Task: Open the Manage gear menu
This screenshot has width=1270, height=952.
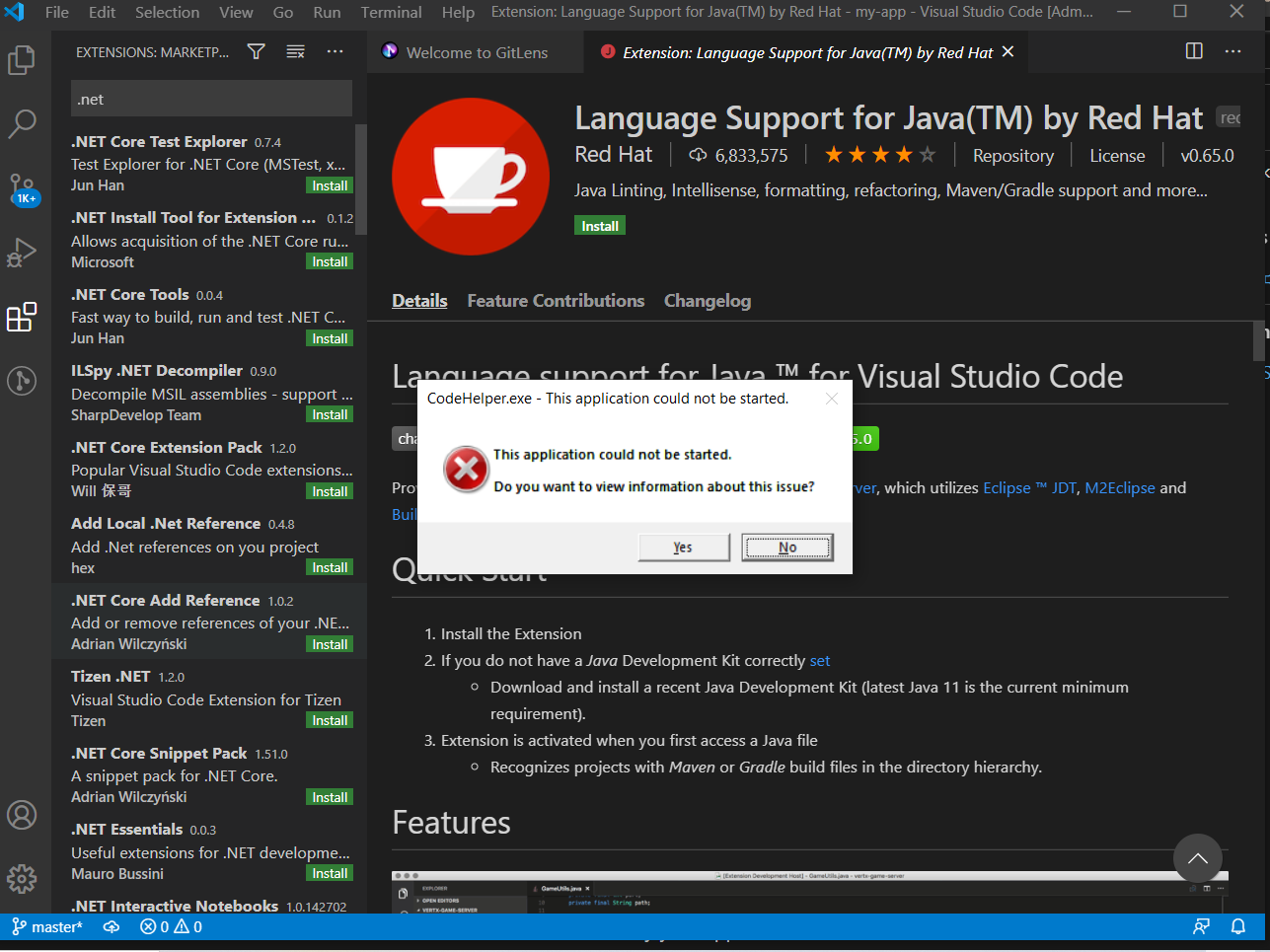Action: click(x=22, y=878)
